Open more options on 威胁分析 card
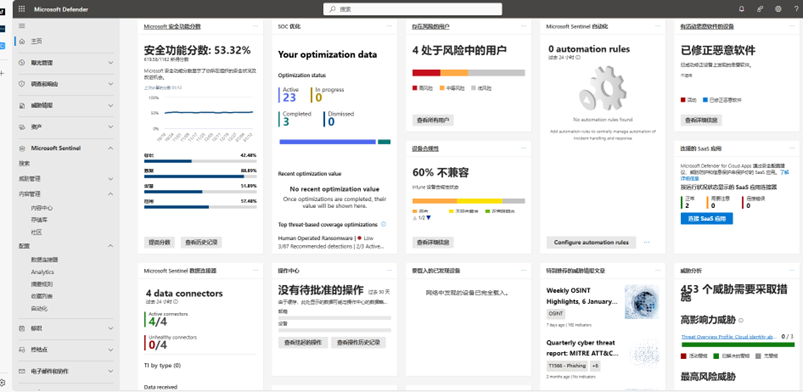The height and width of the screenshot is (392, 803). click(x=791, y=270)
